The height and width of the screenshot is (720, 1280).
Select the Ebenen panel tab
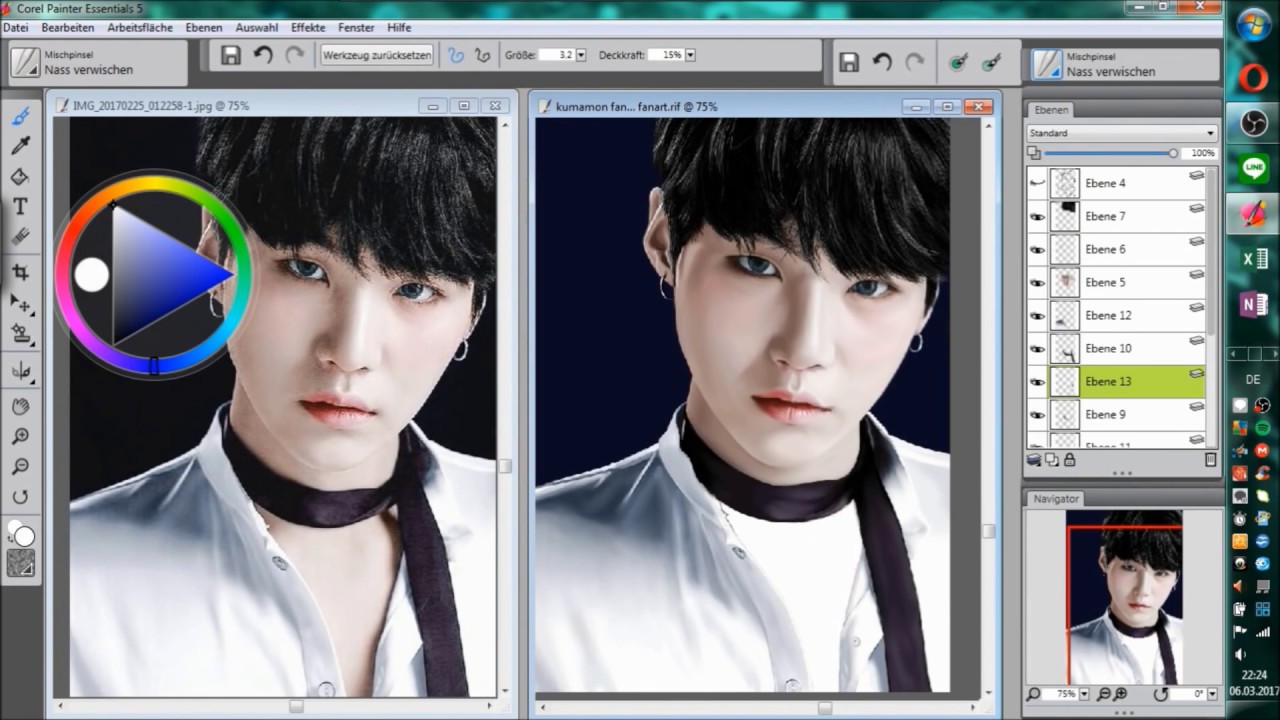coord(1051,110)
